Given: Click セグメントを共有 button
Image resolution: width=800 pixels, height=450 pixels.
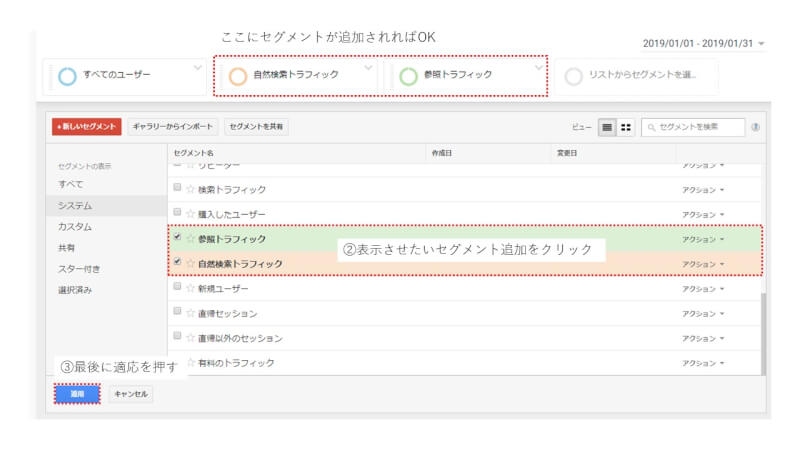Looking at the screenshot, I should click(256, 127).
